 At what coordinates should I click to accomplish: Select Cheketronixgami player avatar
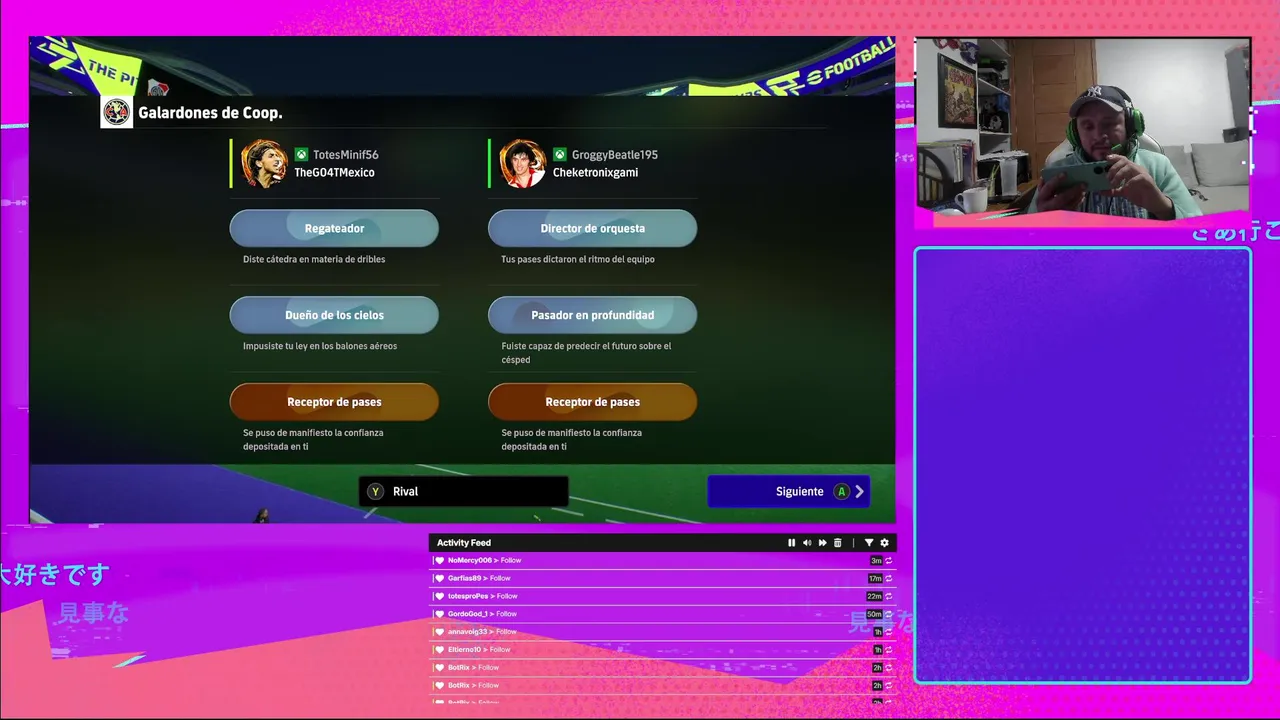[x=522, y=163]
